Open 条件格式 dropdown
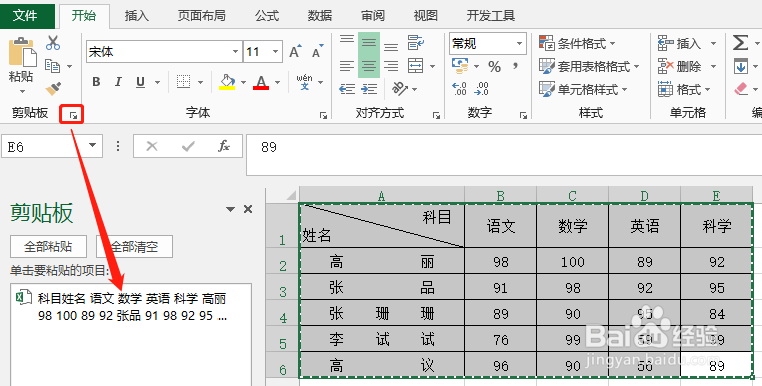762x386 pixels. [x=577, y=43]
